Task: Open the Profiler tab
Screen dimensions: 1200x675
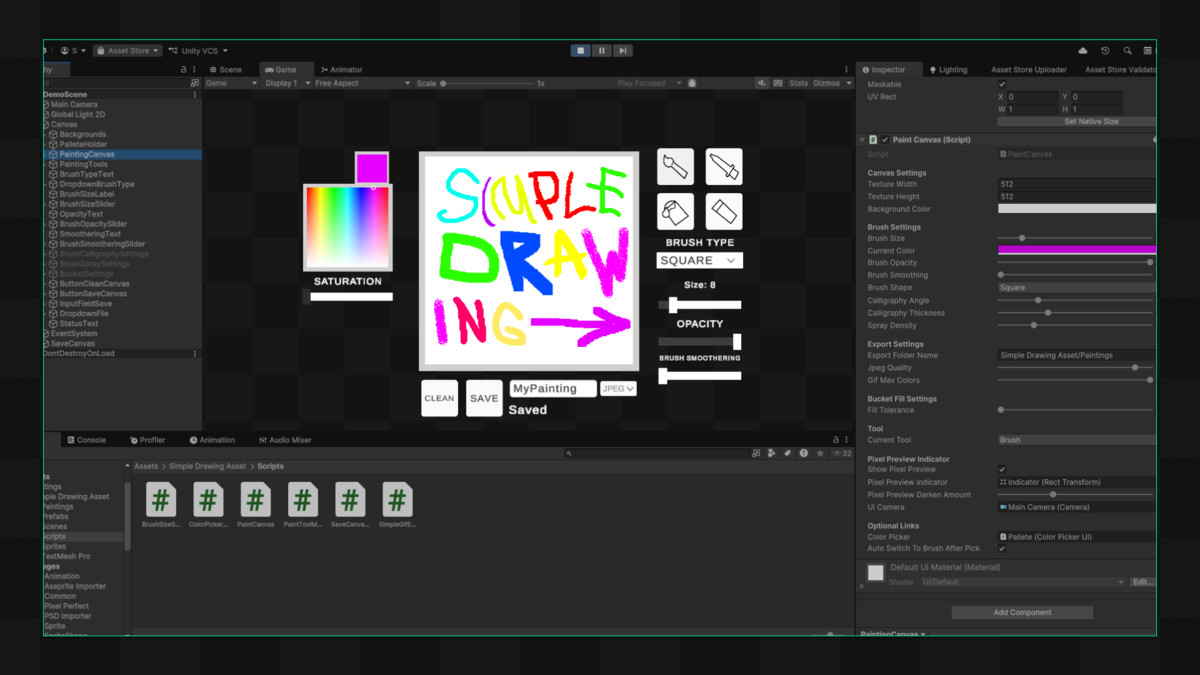Action: (148, 440)
